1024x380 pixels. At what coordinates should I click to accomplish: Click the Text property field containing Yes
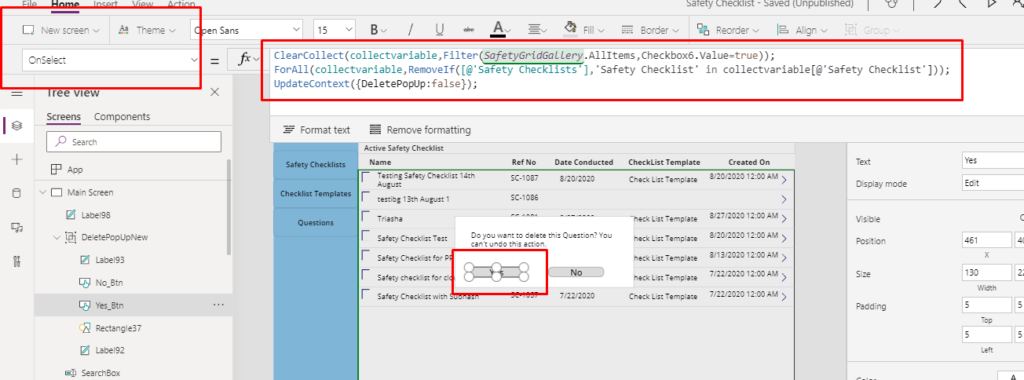(993, 161)
